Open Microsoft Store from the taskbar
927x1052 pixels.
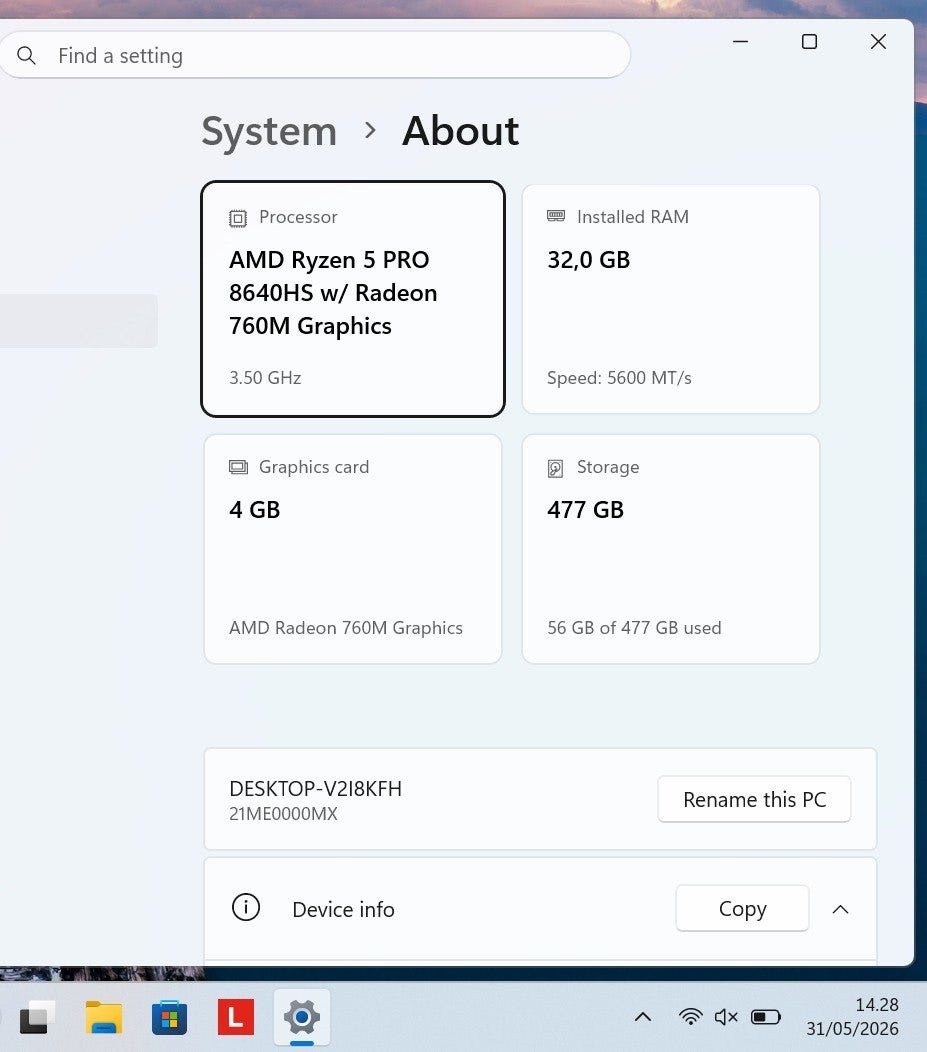tap(170, 1017)
